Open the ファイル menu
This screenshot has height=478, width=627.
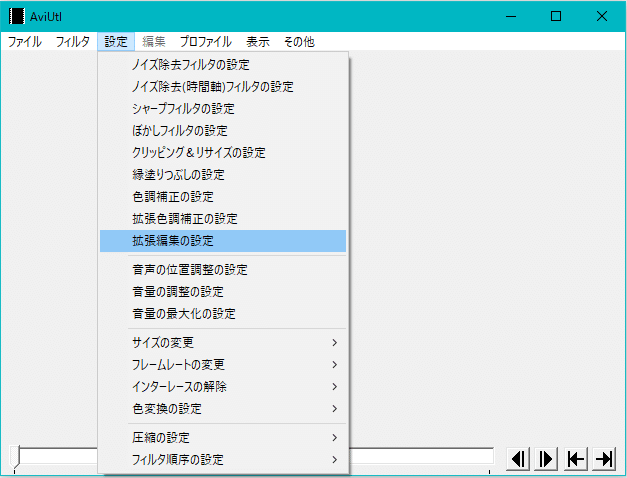(24, 42)
